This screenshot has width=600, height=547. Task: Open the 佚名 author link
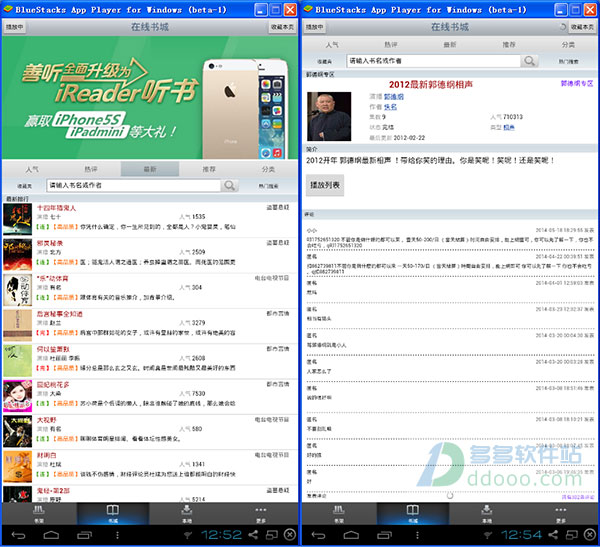[390, 107]
